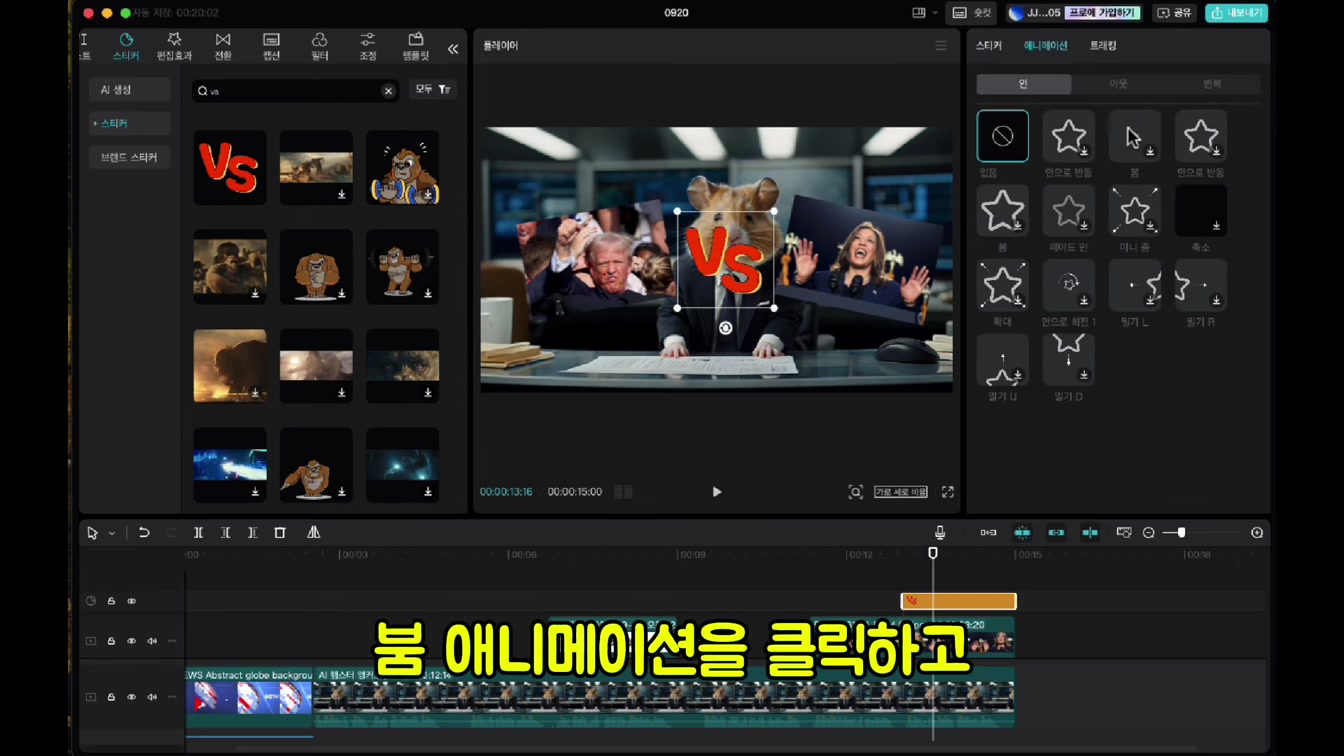Click the preview zoom-to-fit focus icon

pyautogui.click(x=856, y=492)
